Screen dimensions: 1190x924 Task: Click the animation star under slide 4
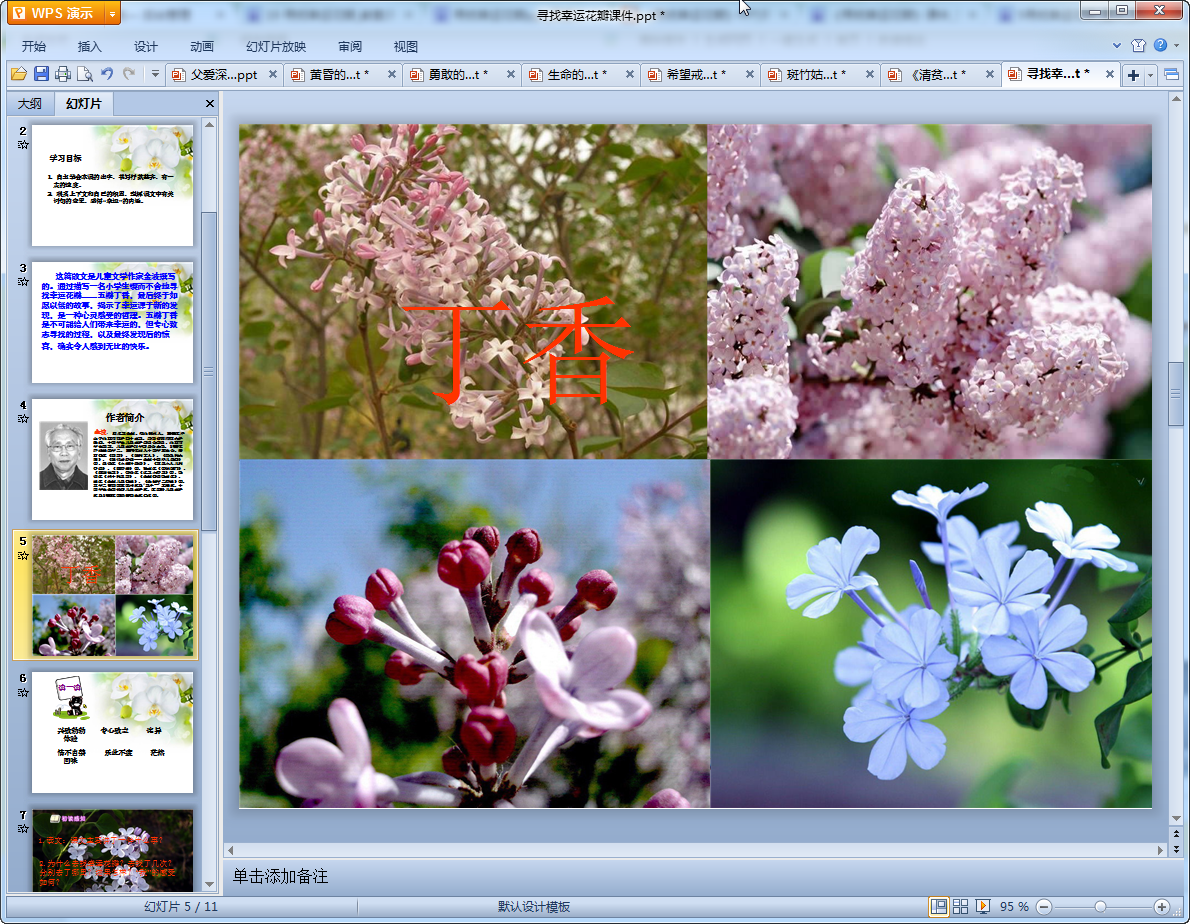click(23, 419)
